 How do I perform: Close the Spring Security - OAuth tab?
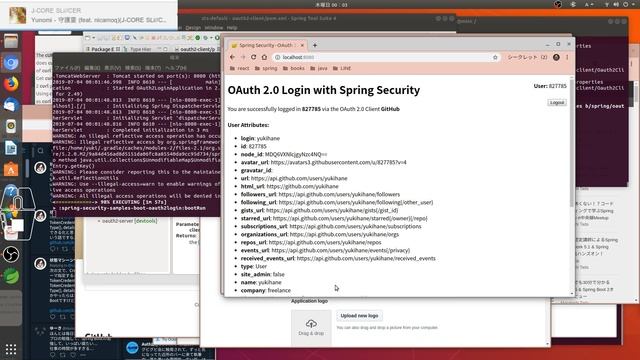click(x=302, y=45)
